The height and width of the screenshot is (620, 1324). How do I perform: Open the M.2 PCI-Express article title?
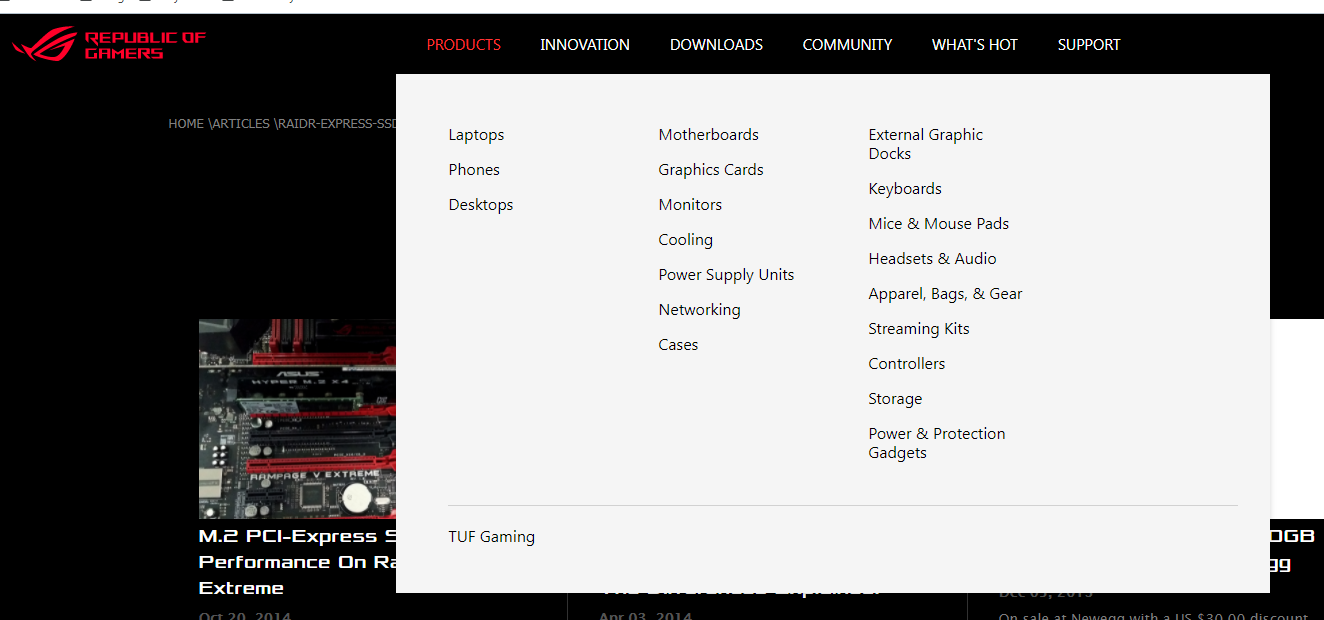(x=297, y=562)
